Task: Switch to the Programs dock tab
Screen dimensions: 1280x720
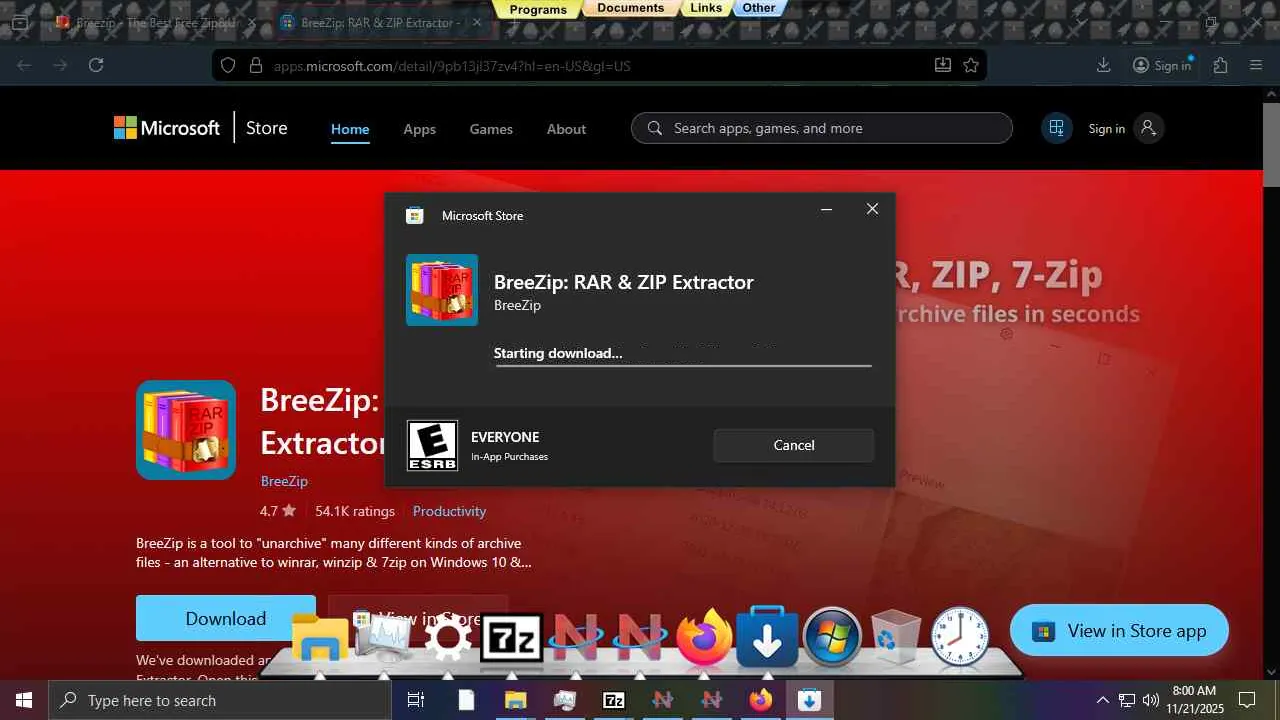Action: point(538,9)
